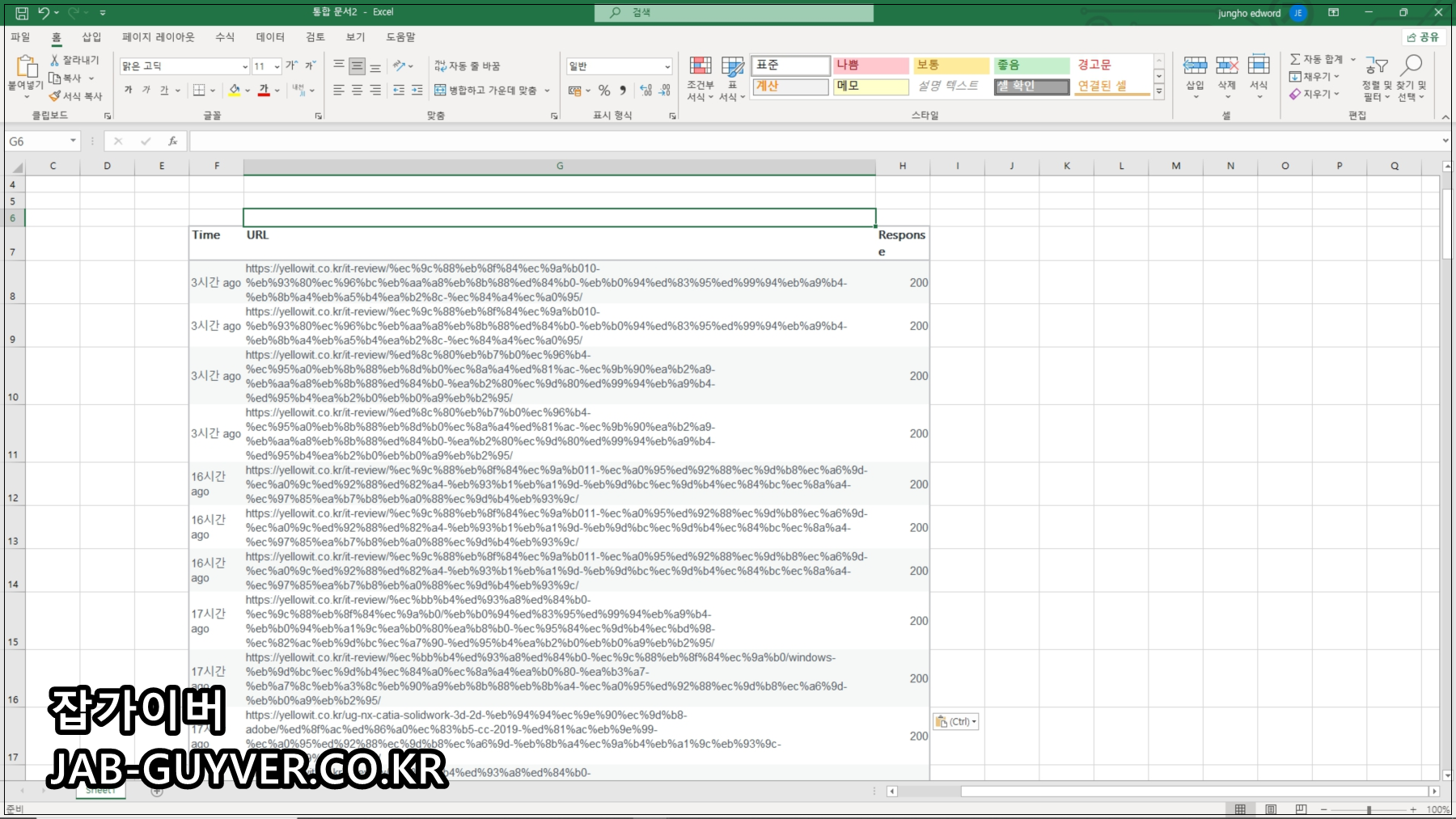Expand the cell styles gallery more arrow
The image size is (1456, 819).
point(1159,92)
